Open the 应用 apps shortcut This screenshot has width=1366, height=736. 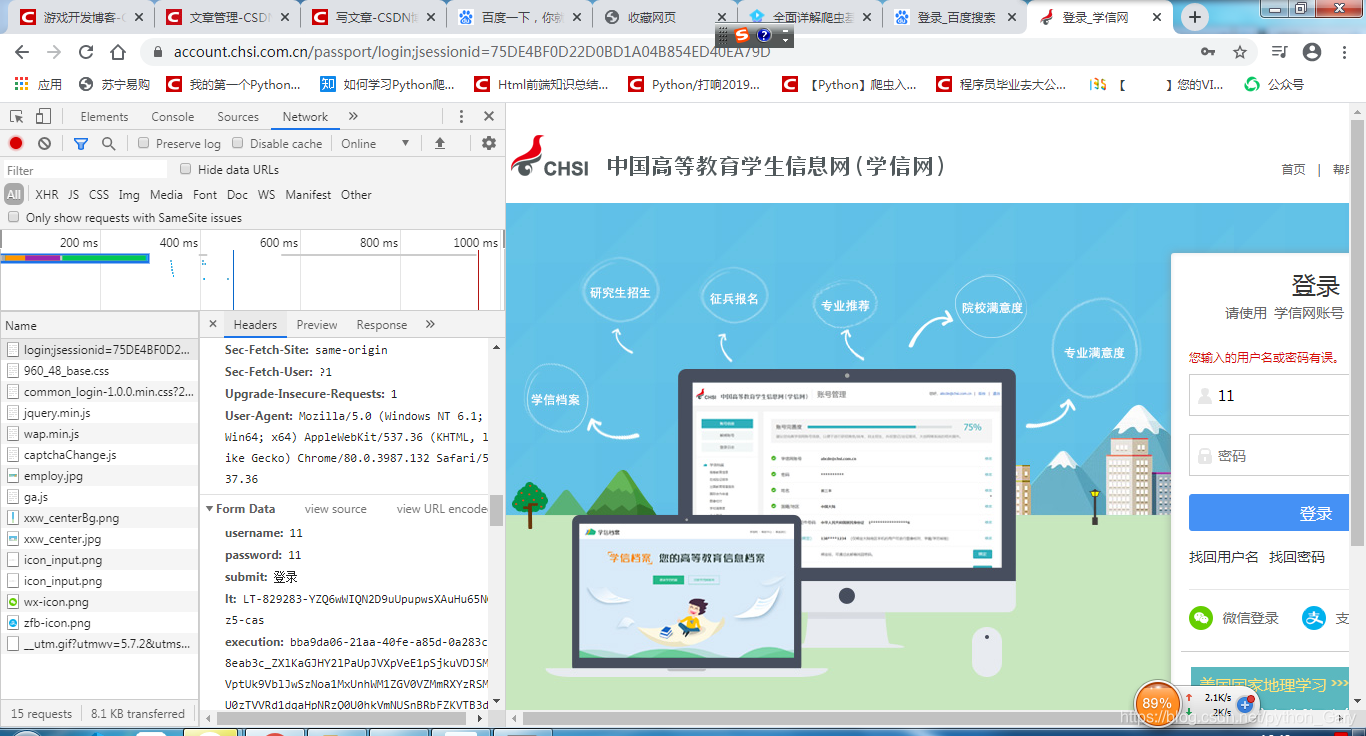38,85
